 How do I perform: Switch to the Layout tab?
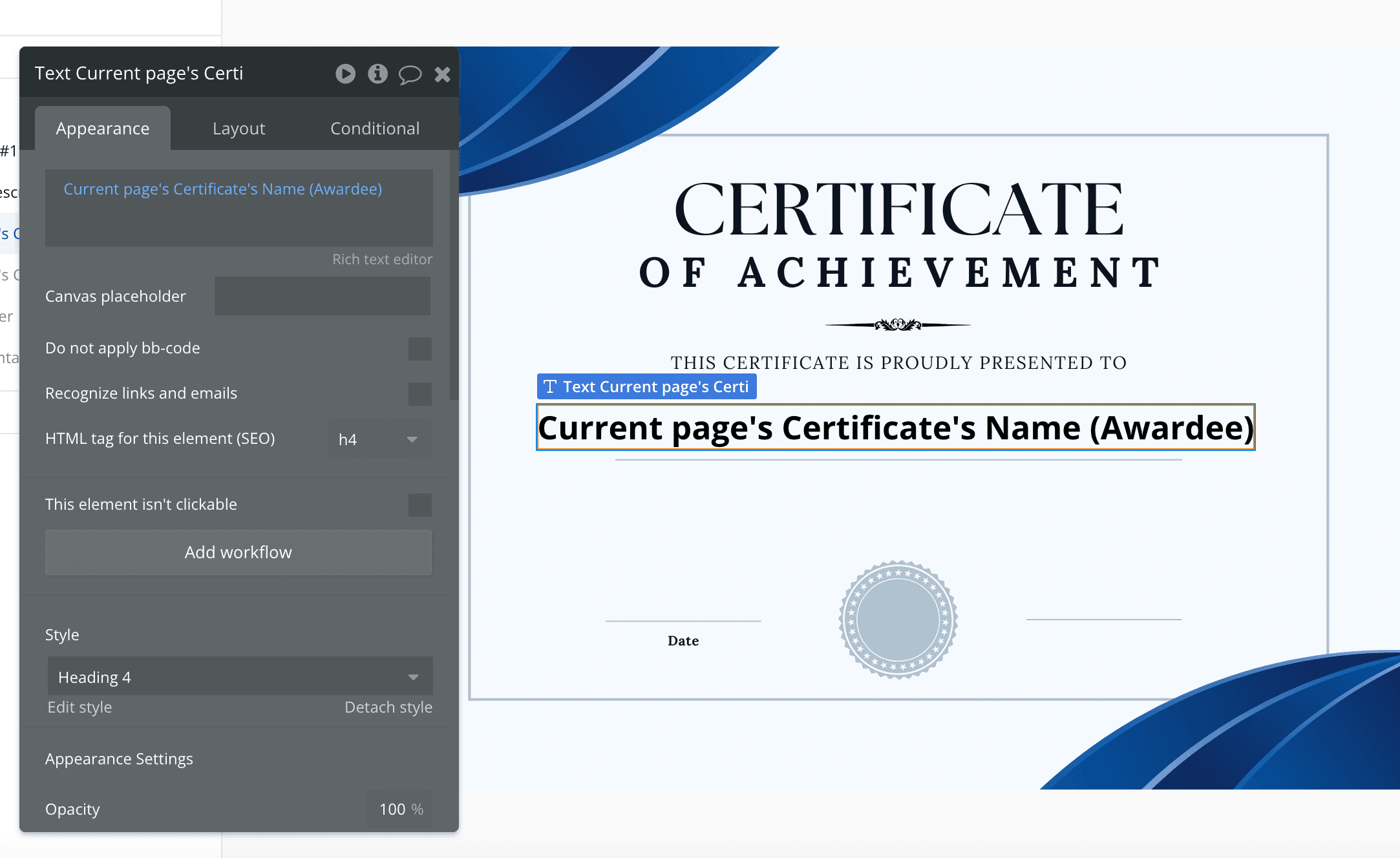coord(239,129)
